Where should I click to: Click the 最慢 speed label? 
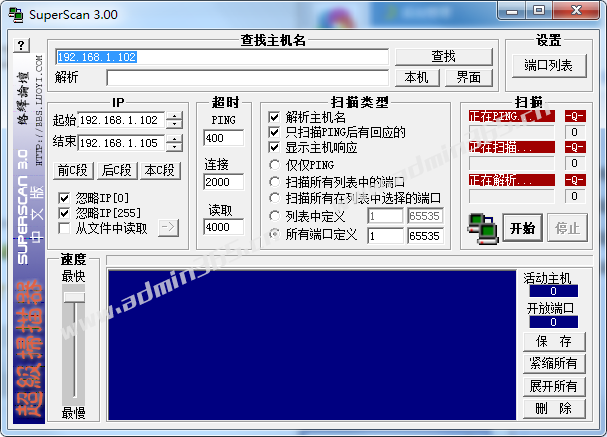click(73, 413)
